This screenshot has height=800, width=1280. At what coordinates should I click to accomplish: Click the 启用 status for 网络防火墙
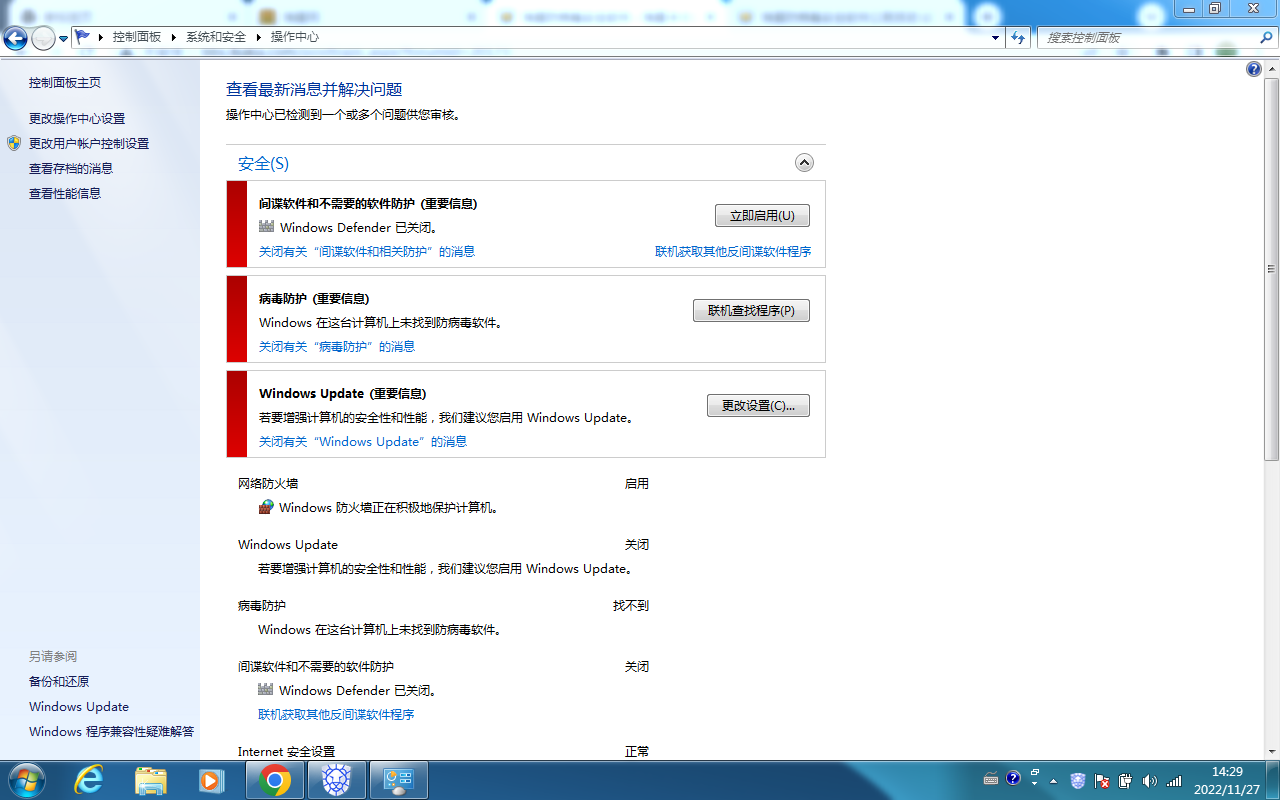[637, 484]
